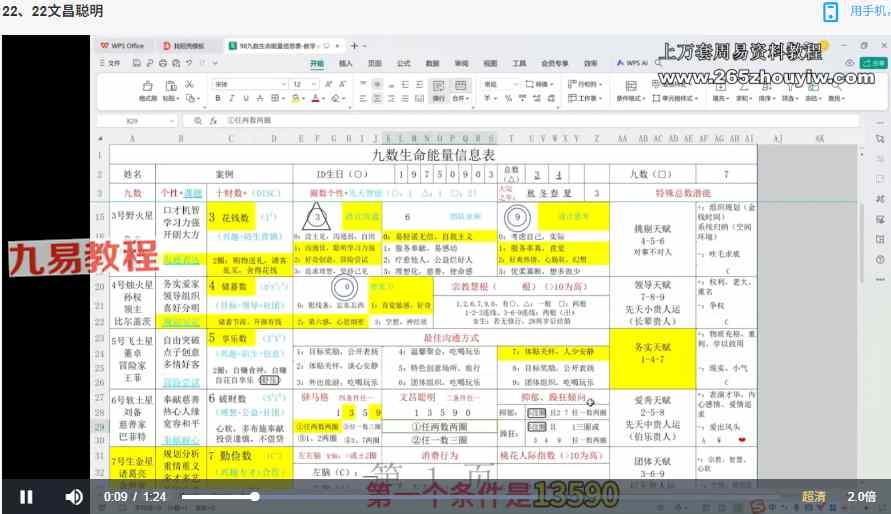Switch to the 插入 ribbon tab

pos(346,63)
